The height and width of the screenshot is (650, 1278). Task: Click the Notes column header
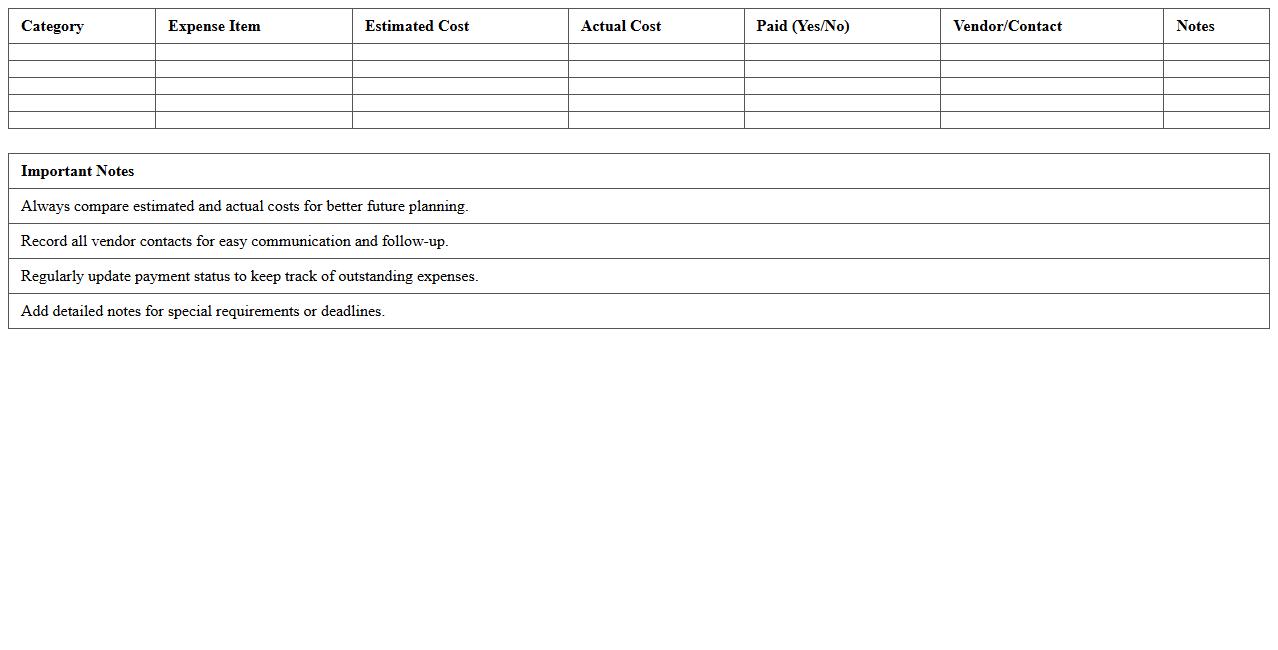click(x=1195, y=26)
